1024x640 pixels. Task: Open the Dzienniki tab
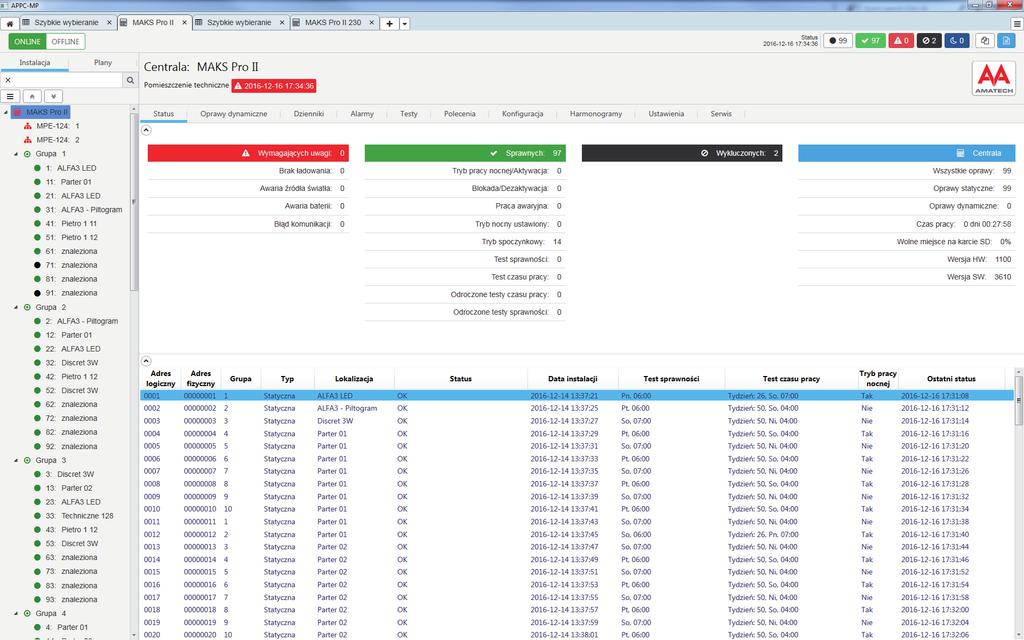309,114
